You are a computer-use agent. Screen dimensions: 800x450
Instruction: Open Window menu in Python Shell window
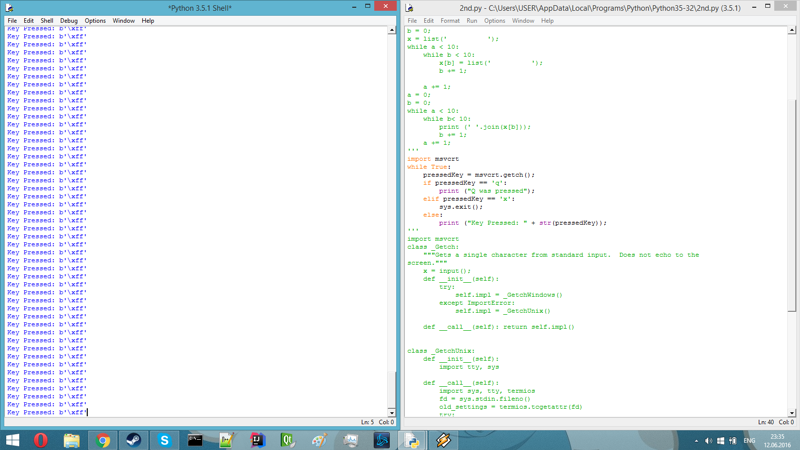[x=123, y=21]
